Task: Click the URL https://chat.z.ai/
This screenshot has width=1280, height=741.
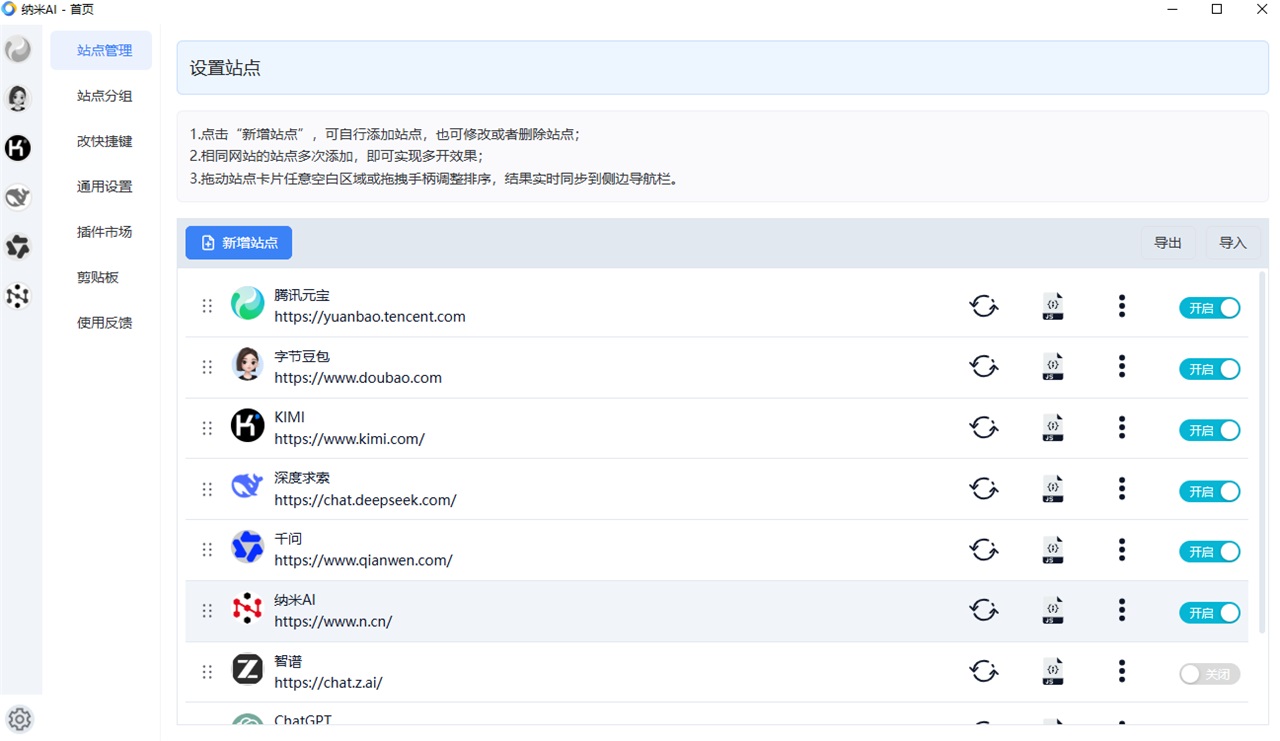Action: click(329, 683)
